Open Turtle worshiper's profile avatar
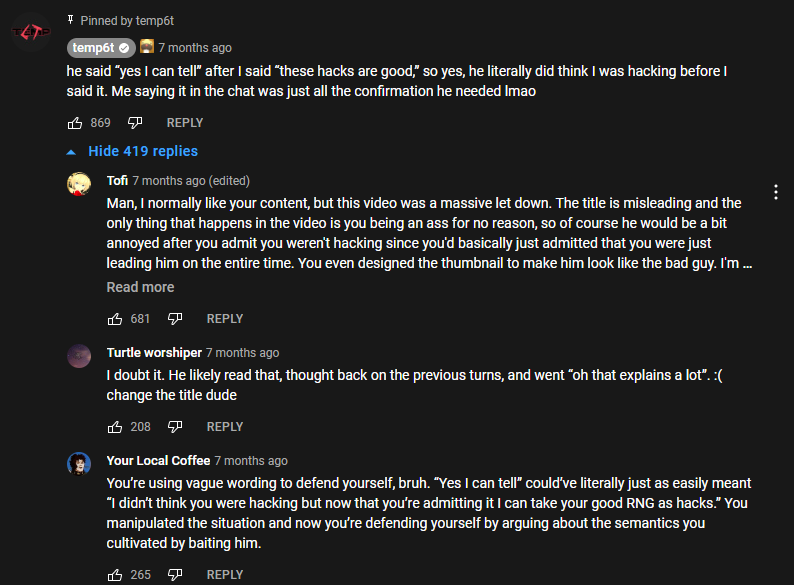The width and height of the screenshot is (794, 585). tap(79, 356)
